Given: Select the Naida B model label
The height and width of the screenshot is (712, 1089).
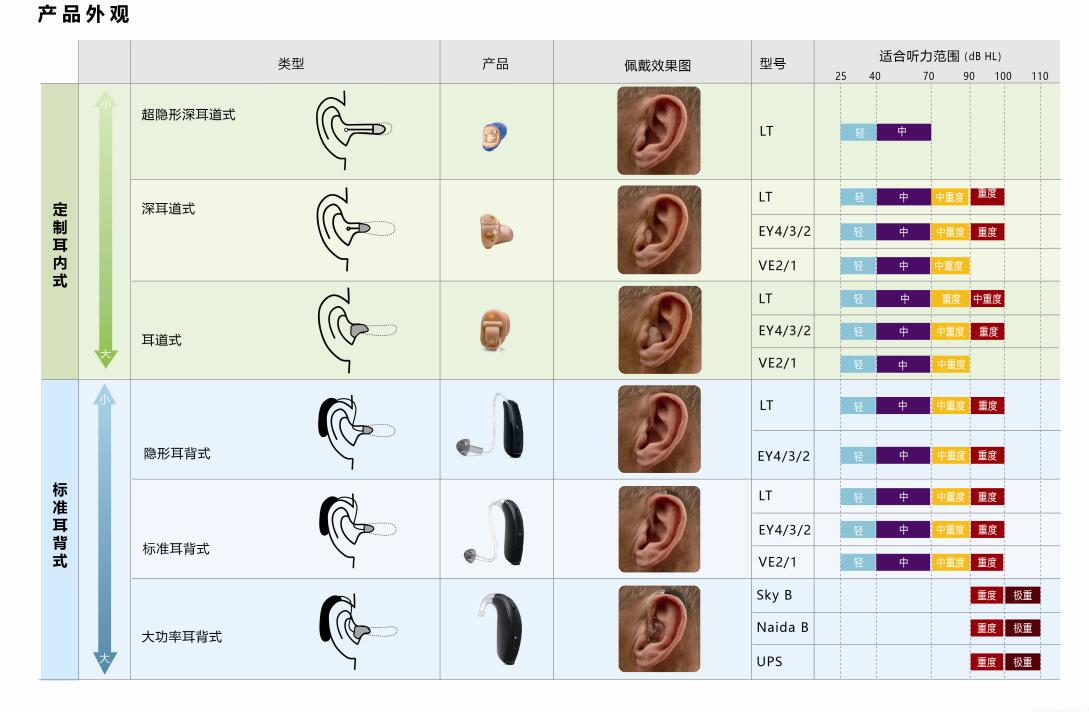Looking at the screenshot, I should coord(782,628).
